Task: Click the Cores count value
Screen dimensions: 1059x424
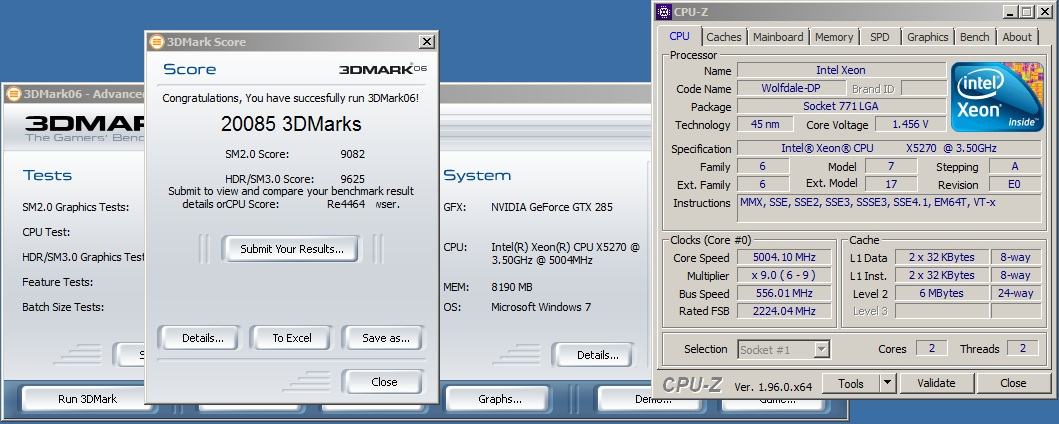Action: click(931, 348)
